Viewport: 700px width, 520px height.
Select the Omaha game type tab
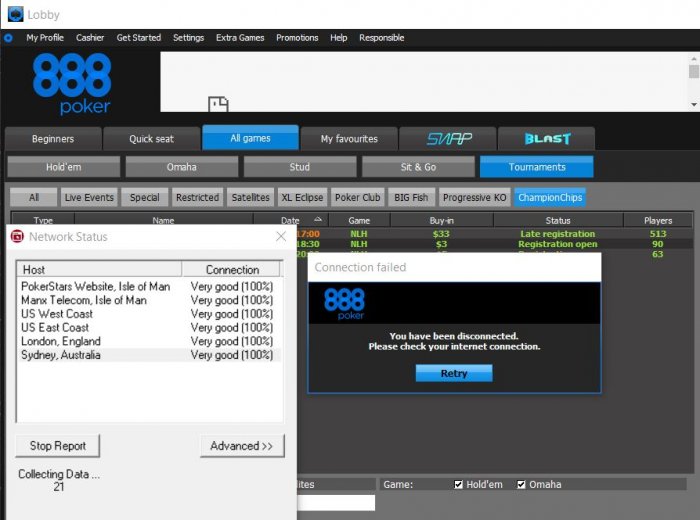(182, 167)
